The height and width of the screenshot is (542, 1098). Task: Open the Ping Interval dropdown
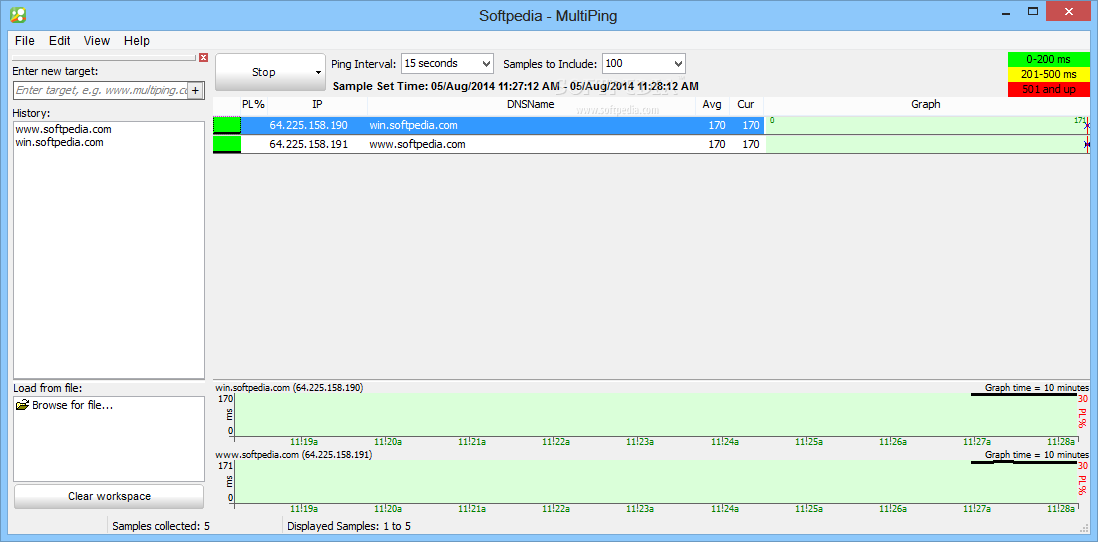click(x=447, y=64)
